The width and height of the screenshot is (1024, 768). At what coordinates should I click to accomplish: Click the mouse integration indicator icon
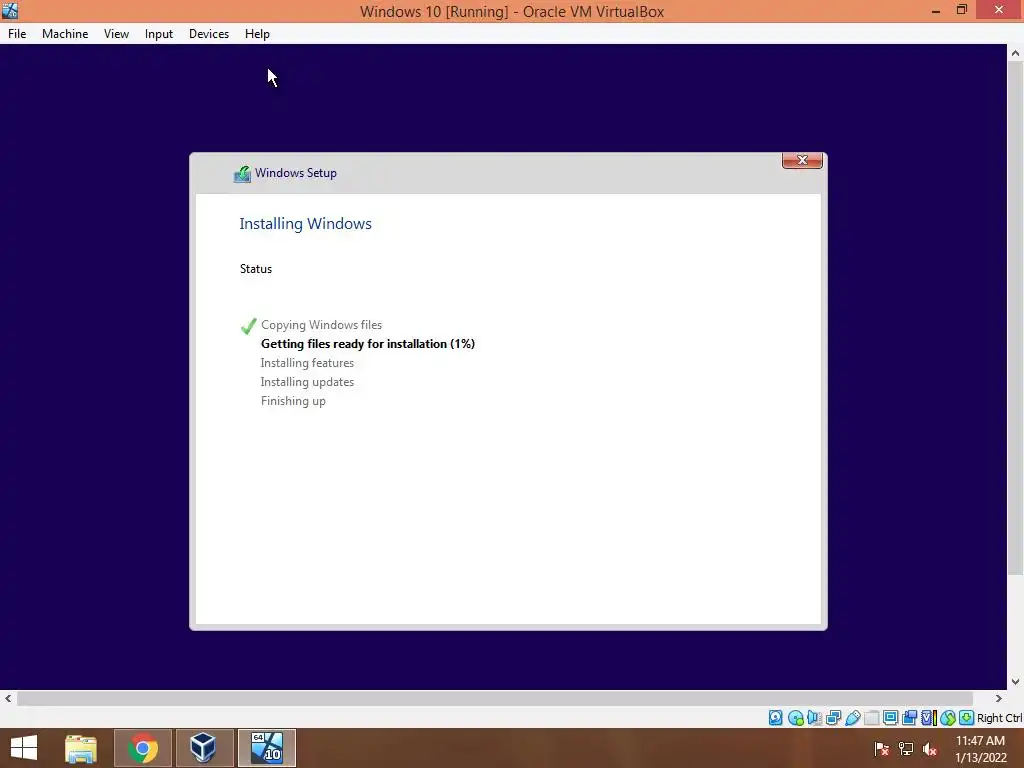point(948,718)
